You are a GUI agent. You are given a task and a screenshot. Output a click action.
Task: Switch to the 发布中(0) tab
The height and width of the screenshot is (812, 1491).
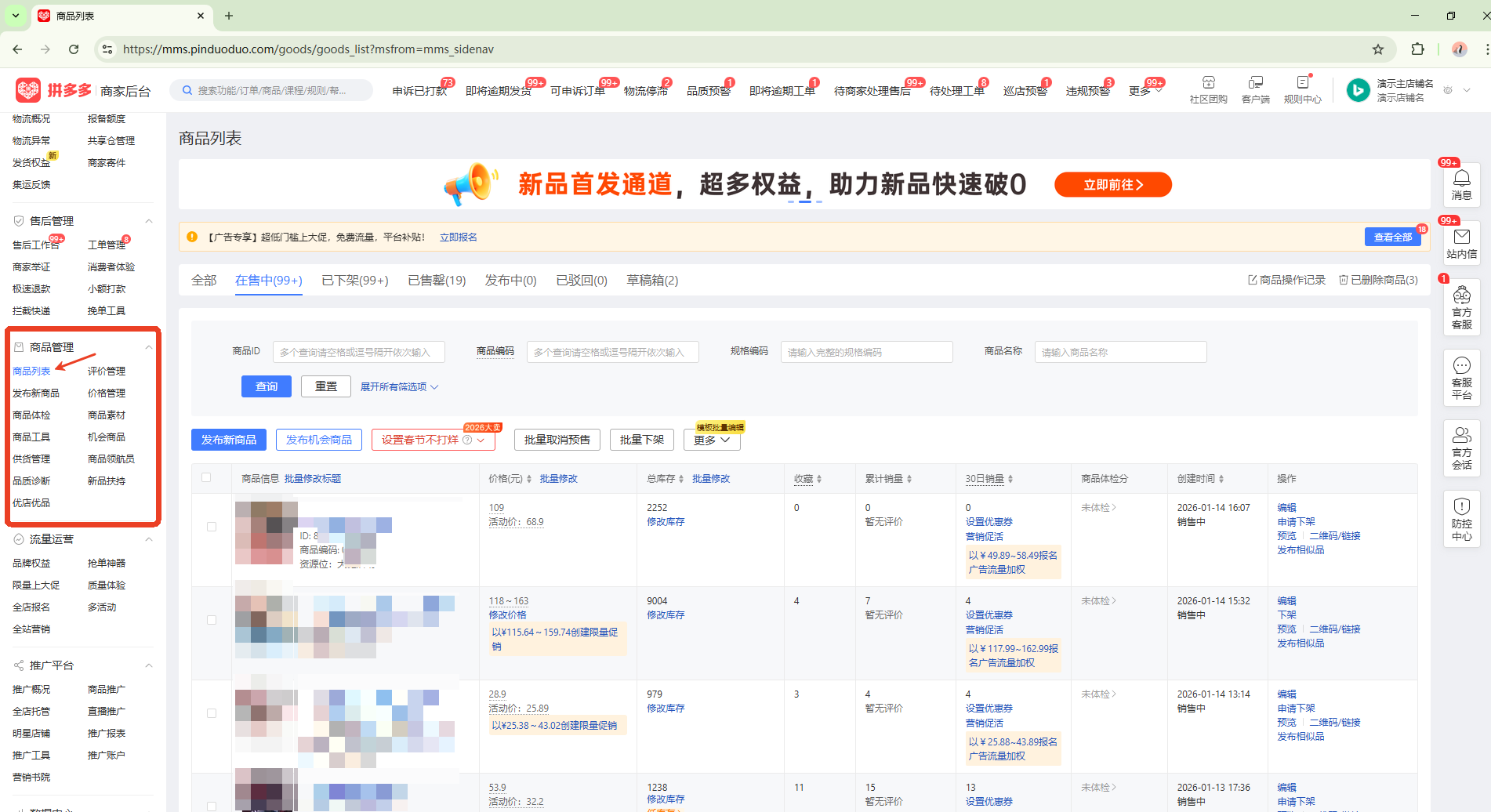pyautogui.click(x=510, y=281)
